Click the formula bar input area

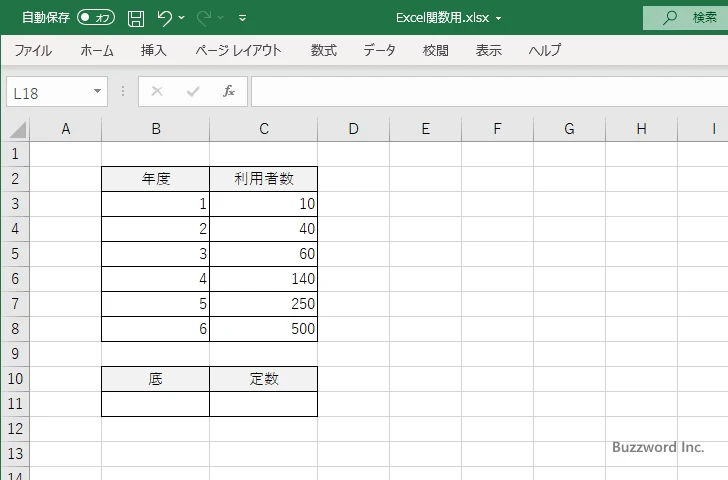[489, 92]
